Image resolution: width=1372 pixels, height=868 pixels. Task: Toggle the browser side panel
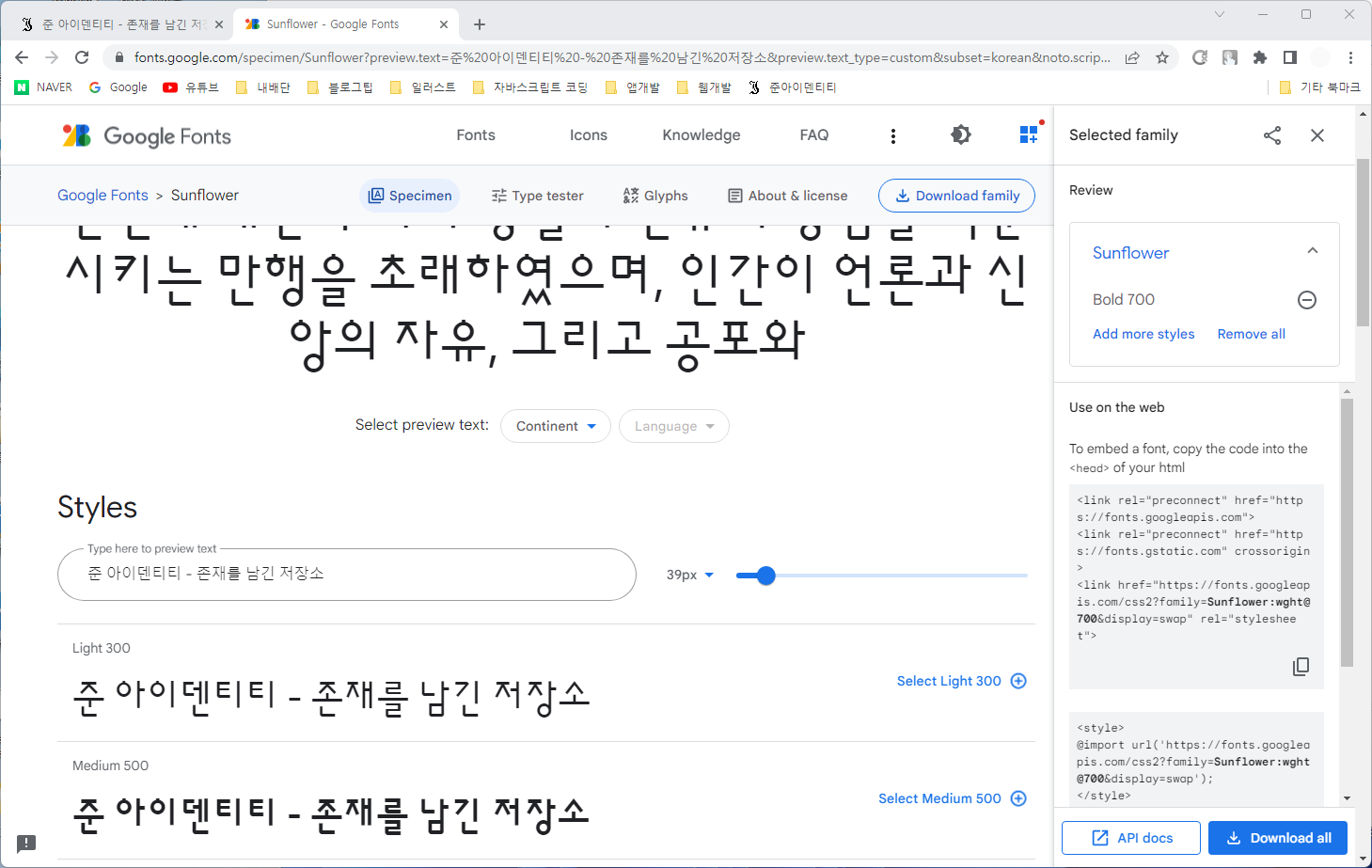click(1290, 57)
